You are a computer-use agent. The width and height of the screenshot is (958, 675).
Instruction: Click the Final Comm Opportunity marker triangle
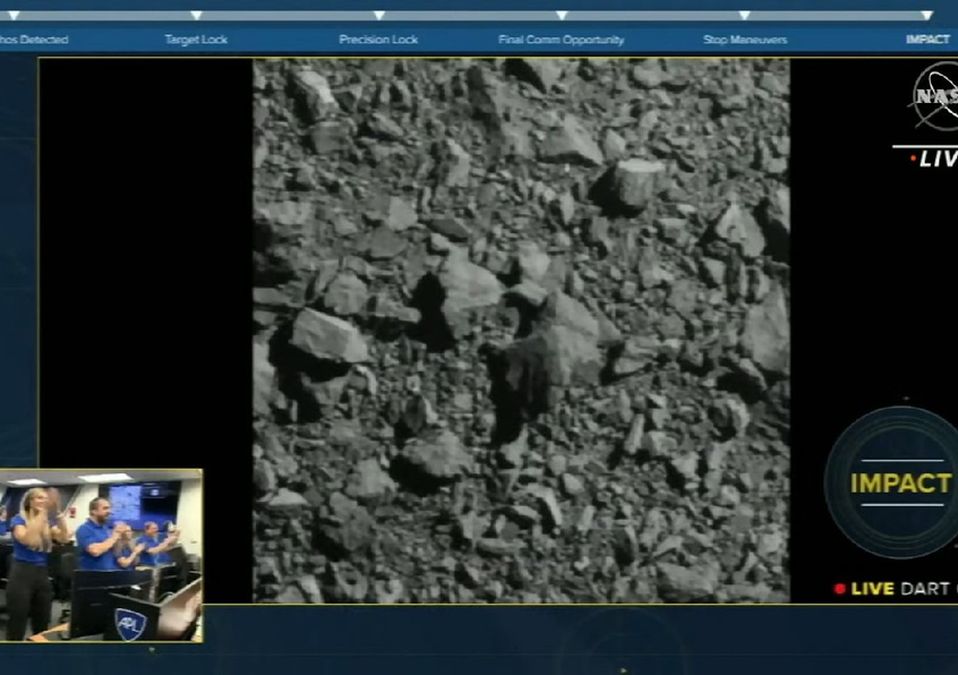click(x=561, y=15)
